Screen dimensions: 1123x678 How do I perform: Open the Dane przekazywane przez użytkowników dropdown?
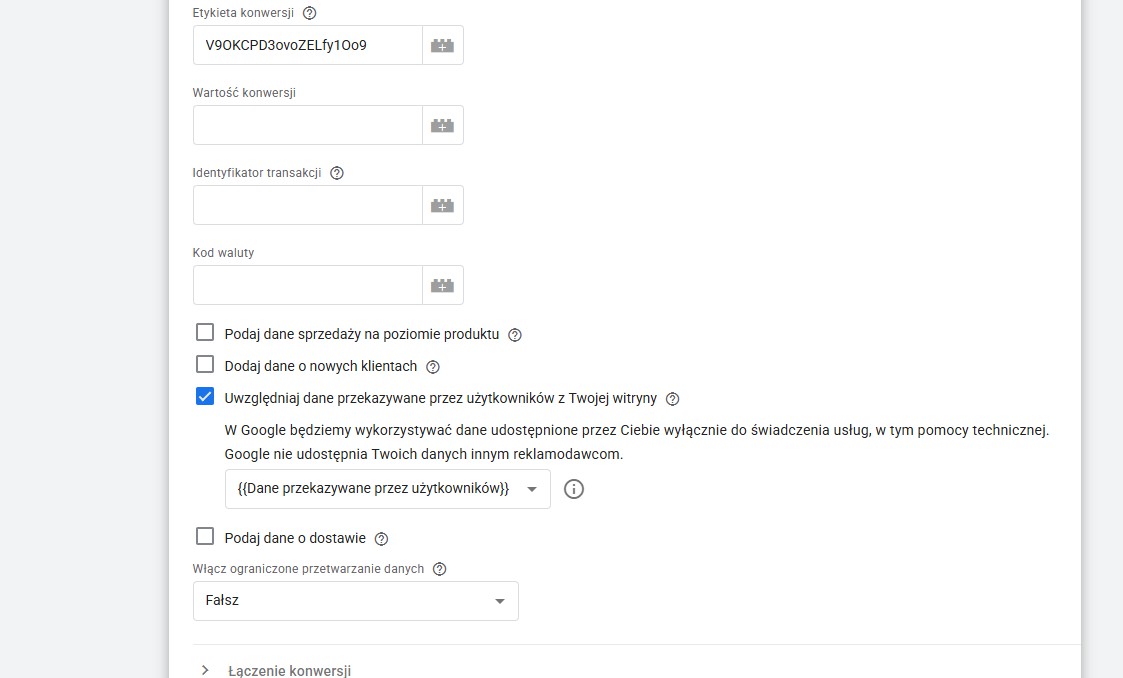click(x=387, y=489)
